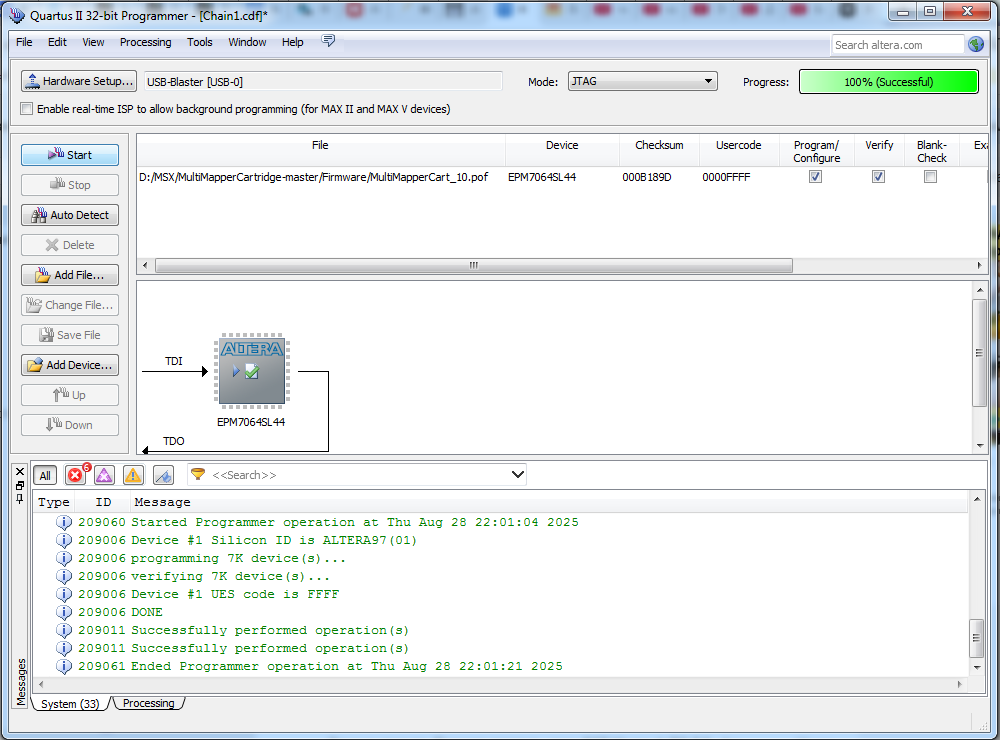
Task: Float the Messages panel with restore icon
Action: coord(20,485)
